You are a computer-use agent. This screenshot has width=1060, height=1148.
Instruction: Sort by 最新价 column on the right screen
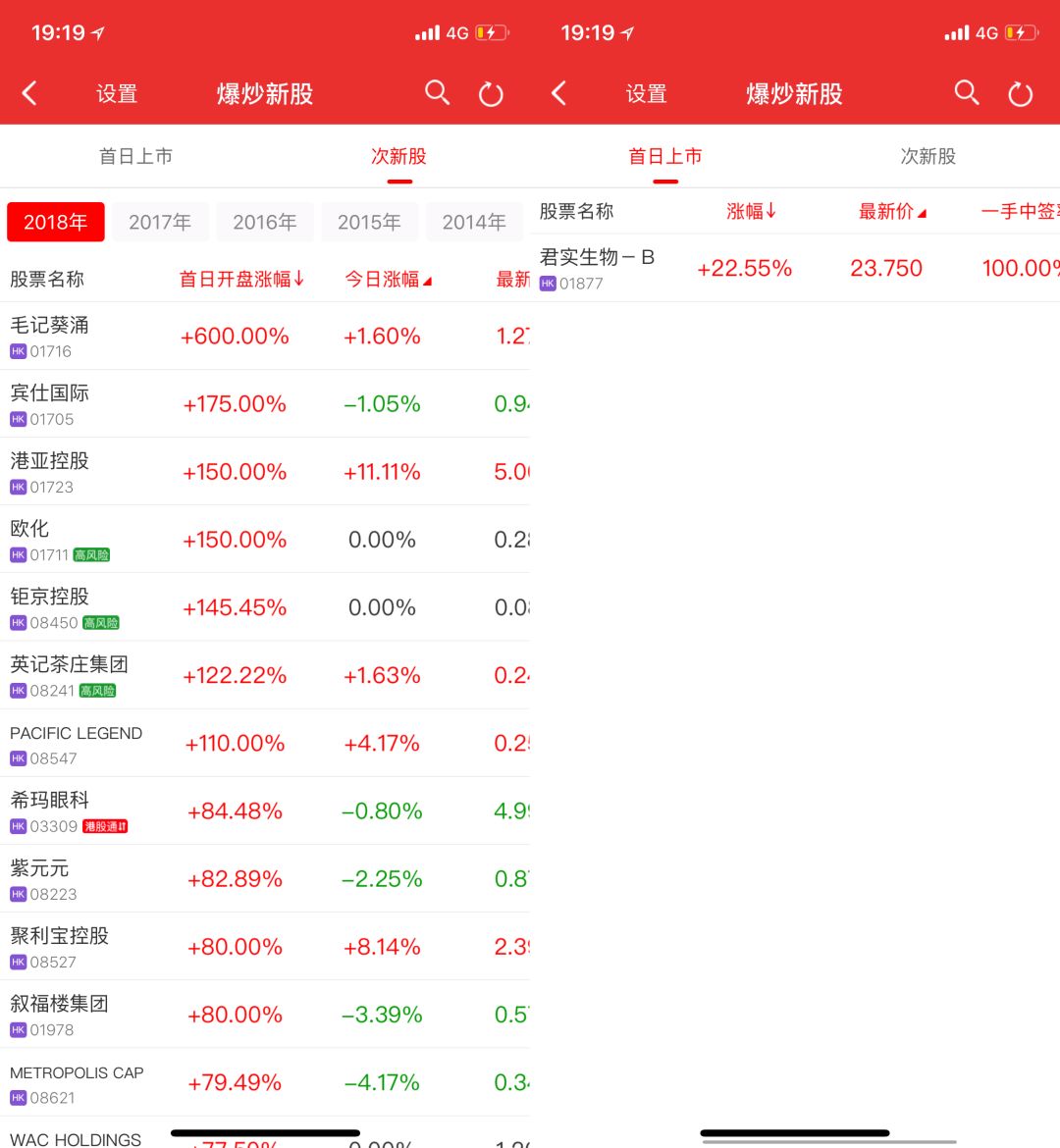(891, 212)
